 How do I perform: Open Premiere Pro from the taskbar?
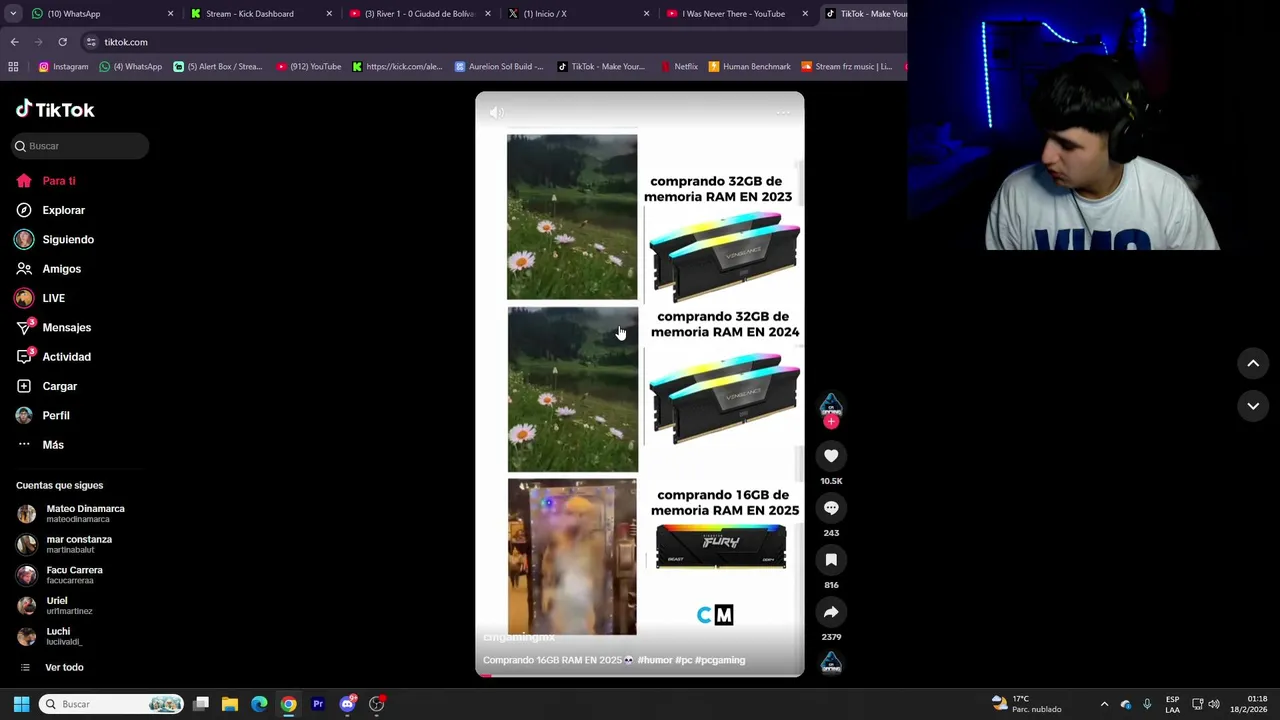(318, 704)
